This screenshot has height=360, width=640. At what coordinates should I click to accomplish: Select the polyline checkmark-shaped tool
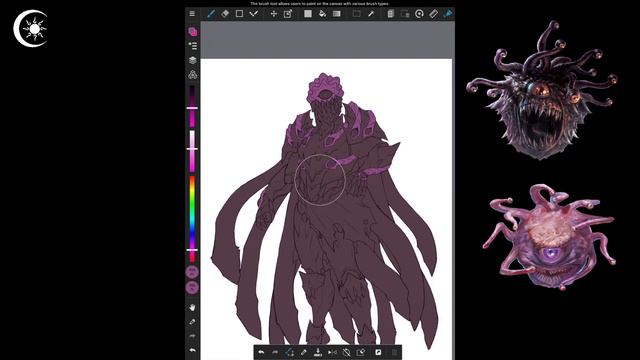[x=253, y=13]
